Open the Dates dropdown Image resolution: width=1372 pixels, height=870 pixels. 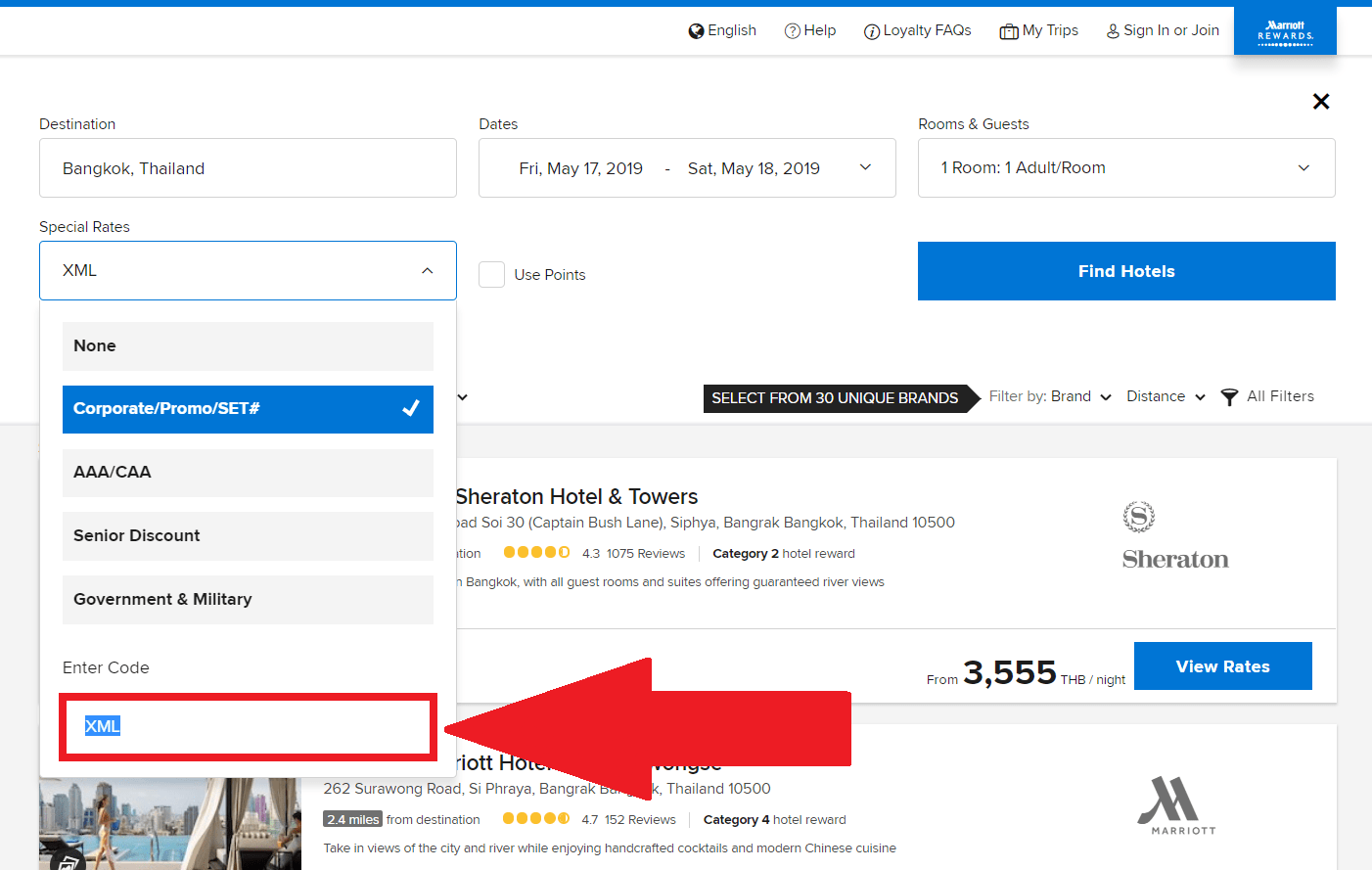[687, 168]
